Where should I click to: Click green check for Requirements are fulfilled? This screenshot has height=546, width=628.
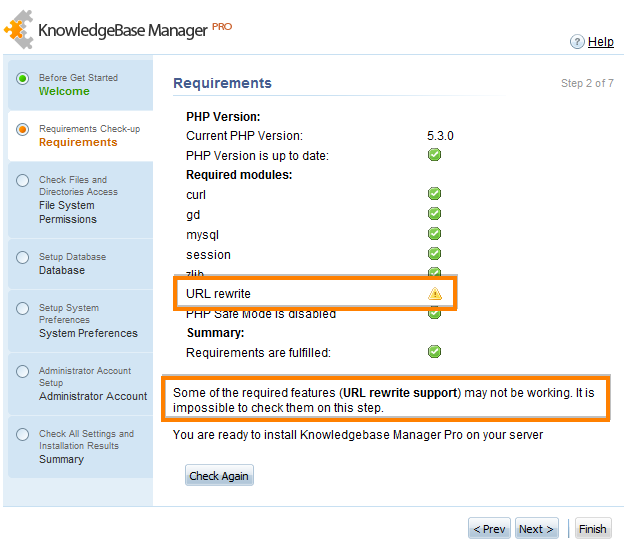(434, 352)
